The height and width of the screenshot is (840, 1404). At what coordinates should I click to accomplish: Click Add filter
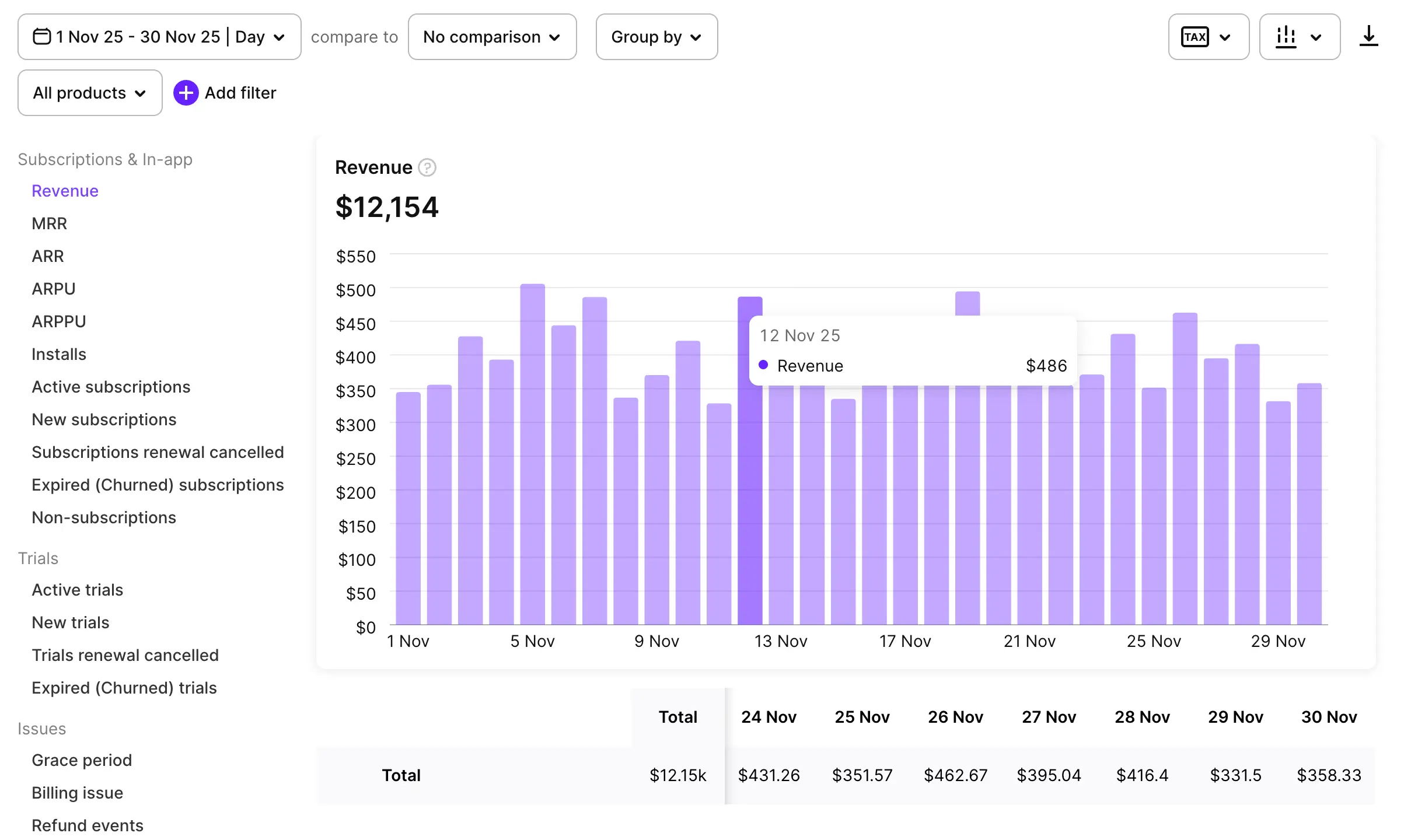pyautogui.click(x=240, y=92)
